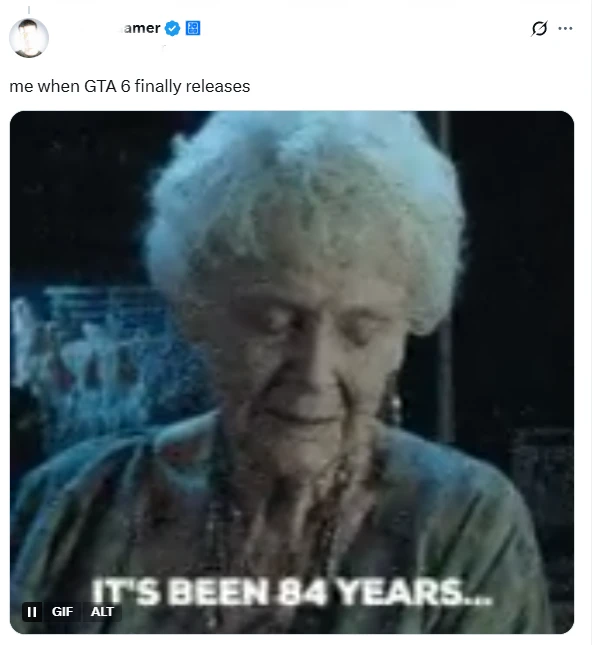Open the GIF media in full view
The width and height of the screenshot is (592, 645).
292,372
